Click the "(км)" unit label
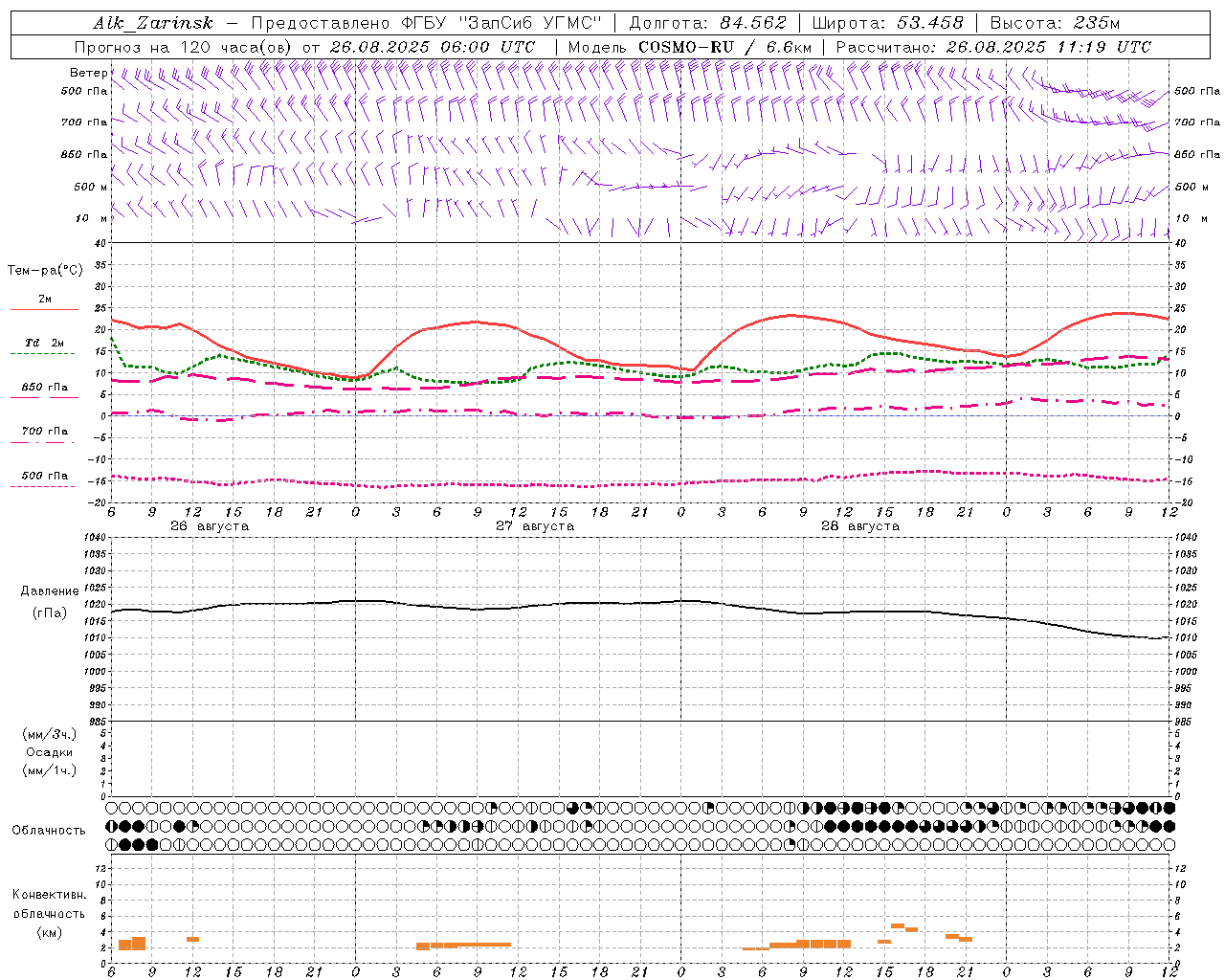1225x980 pixels. pos(49,932)
